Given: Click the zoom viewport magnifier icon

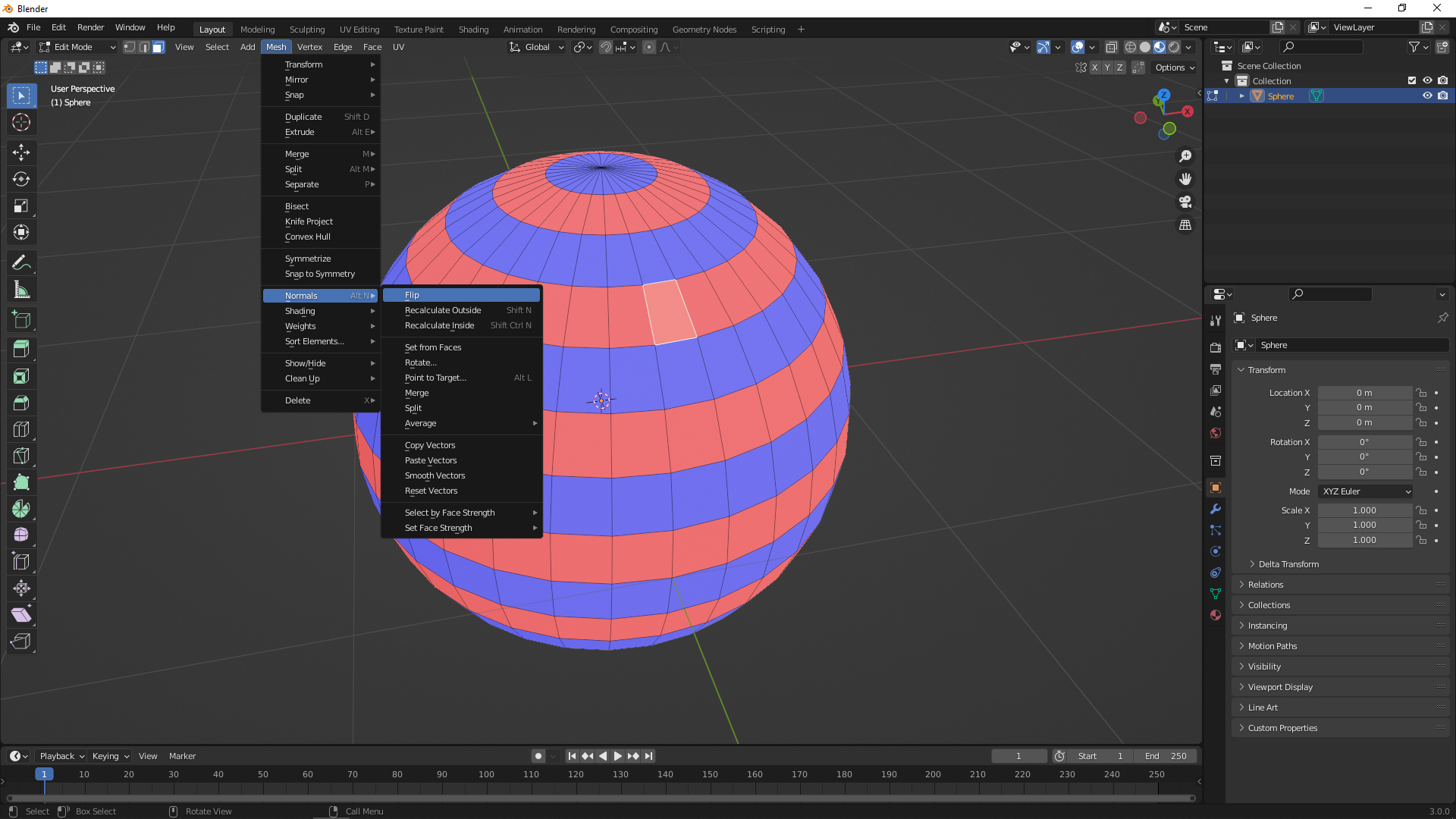Looking at the screenshot, I should coord(1185,156).
